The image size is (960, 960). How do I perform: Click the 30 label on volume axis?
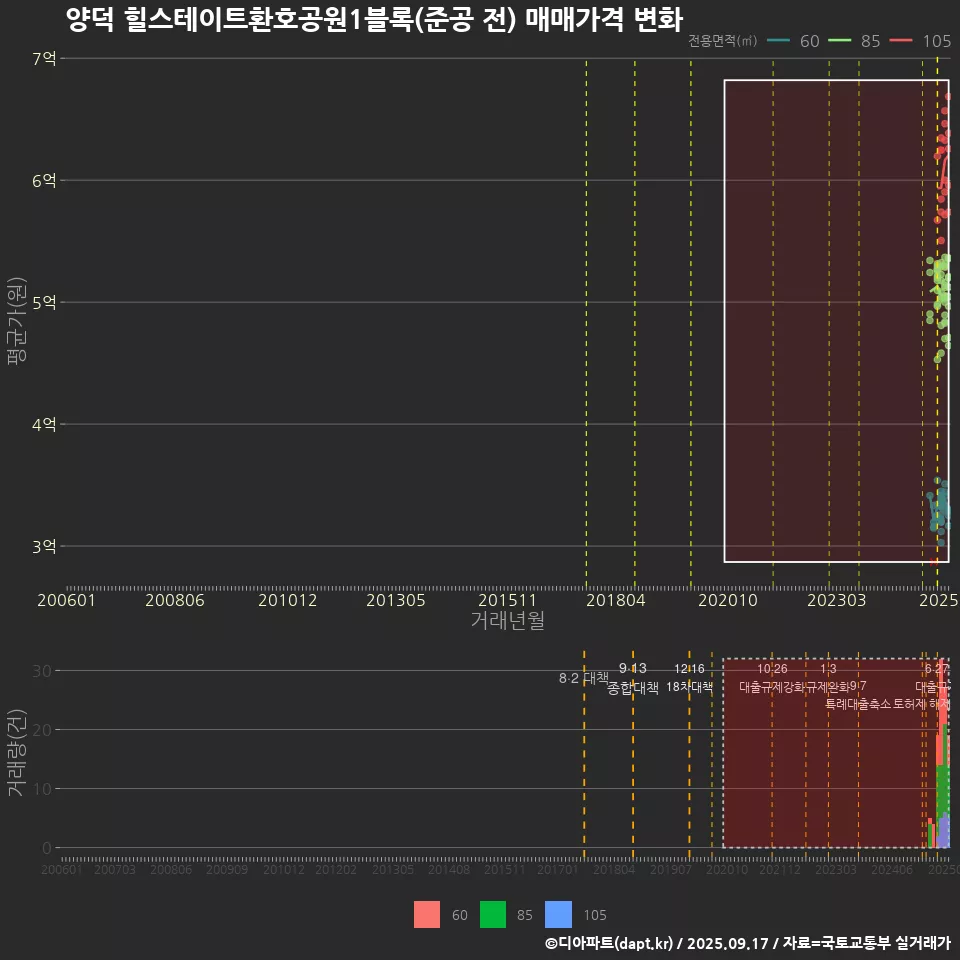[42, 671]
